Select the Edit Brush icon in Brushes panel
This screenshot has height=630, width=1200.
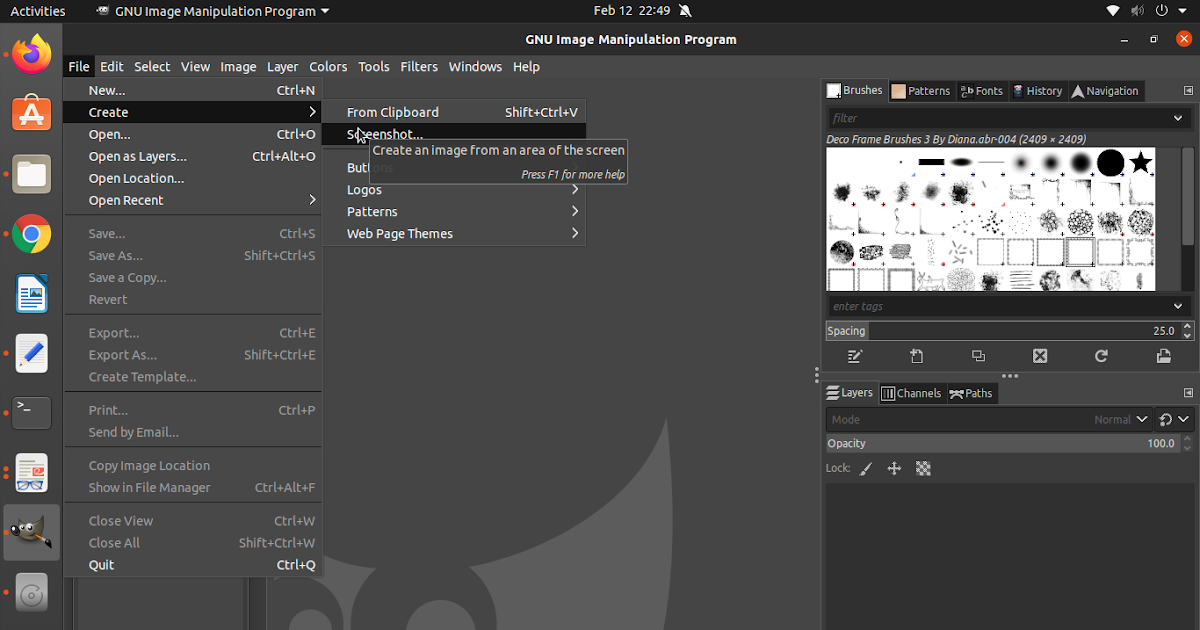pyautogui.click(x=855, y=356)
